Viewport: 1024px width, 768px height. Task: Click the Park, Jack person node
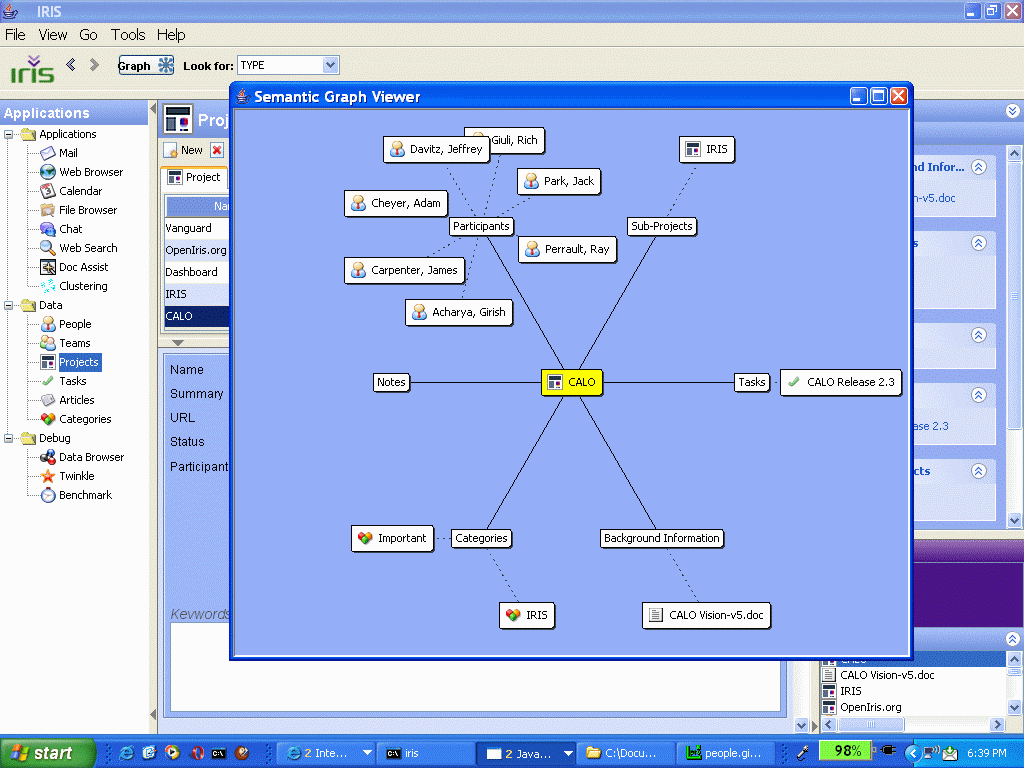(559, 182)
